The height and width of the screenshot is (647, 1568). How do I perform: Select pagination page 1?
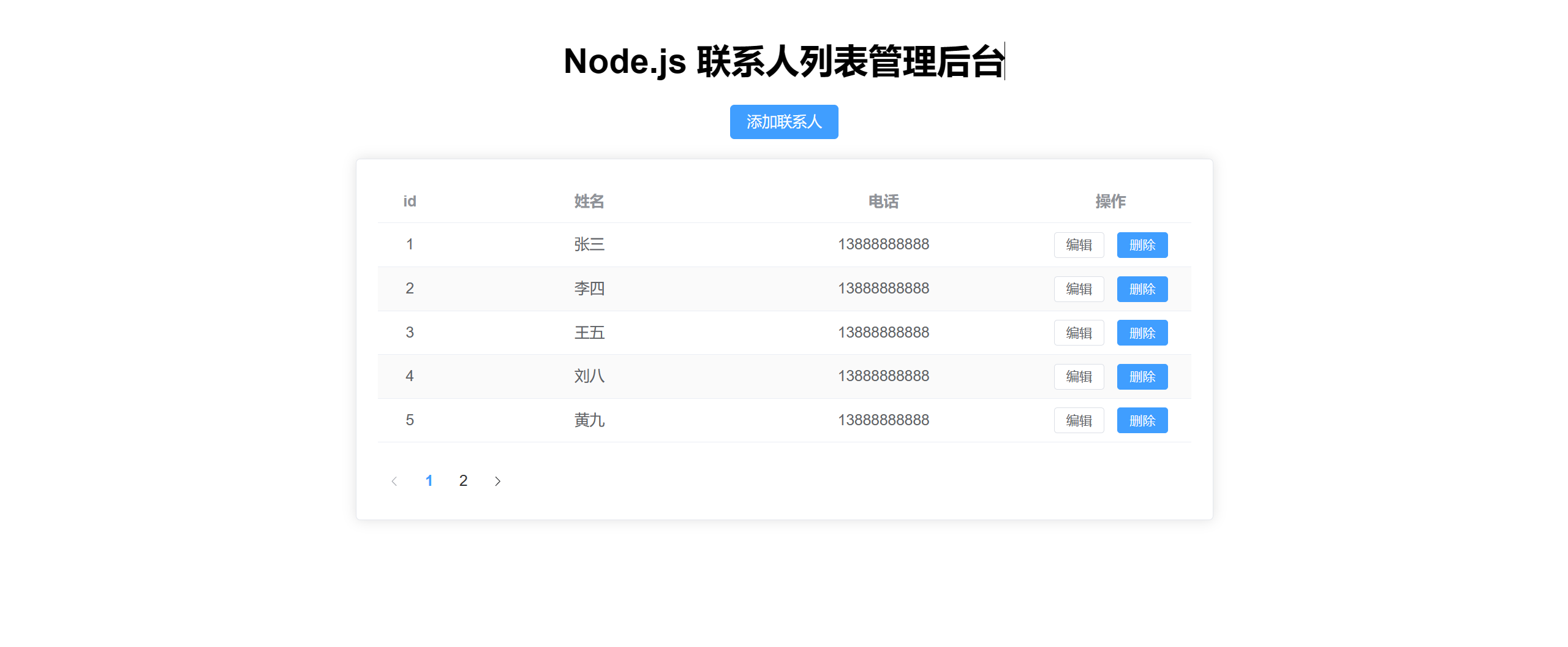pyautogui.click(x=429, y=481)
